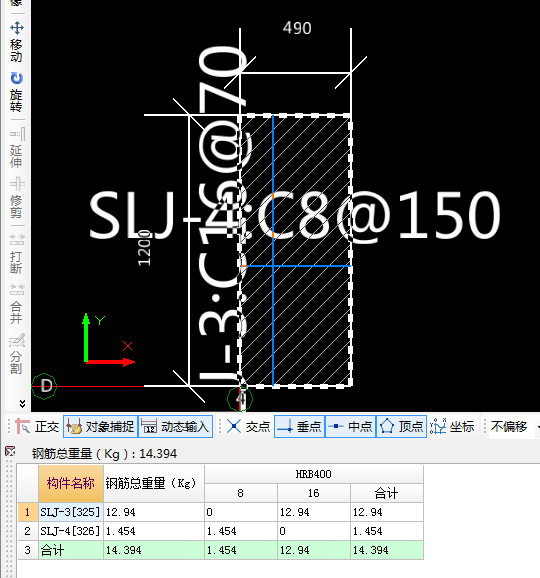Select the Extend (延伸) tool
The image size is (540, 578).
(16, 148)
